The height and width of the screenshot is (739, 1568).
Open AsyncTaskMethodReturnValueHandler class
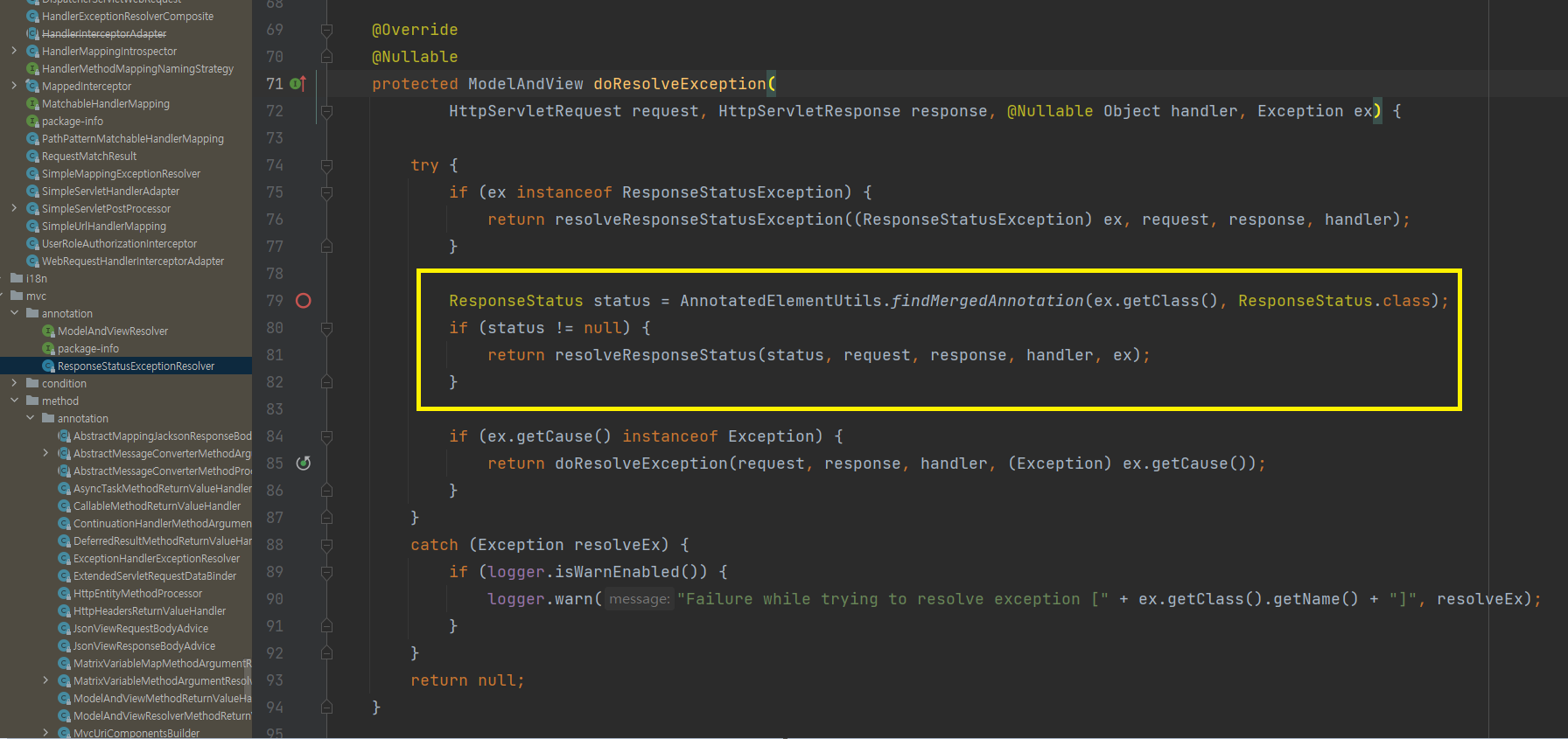163,488
